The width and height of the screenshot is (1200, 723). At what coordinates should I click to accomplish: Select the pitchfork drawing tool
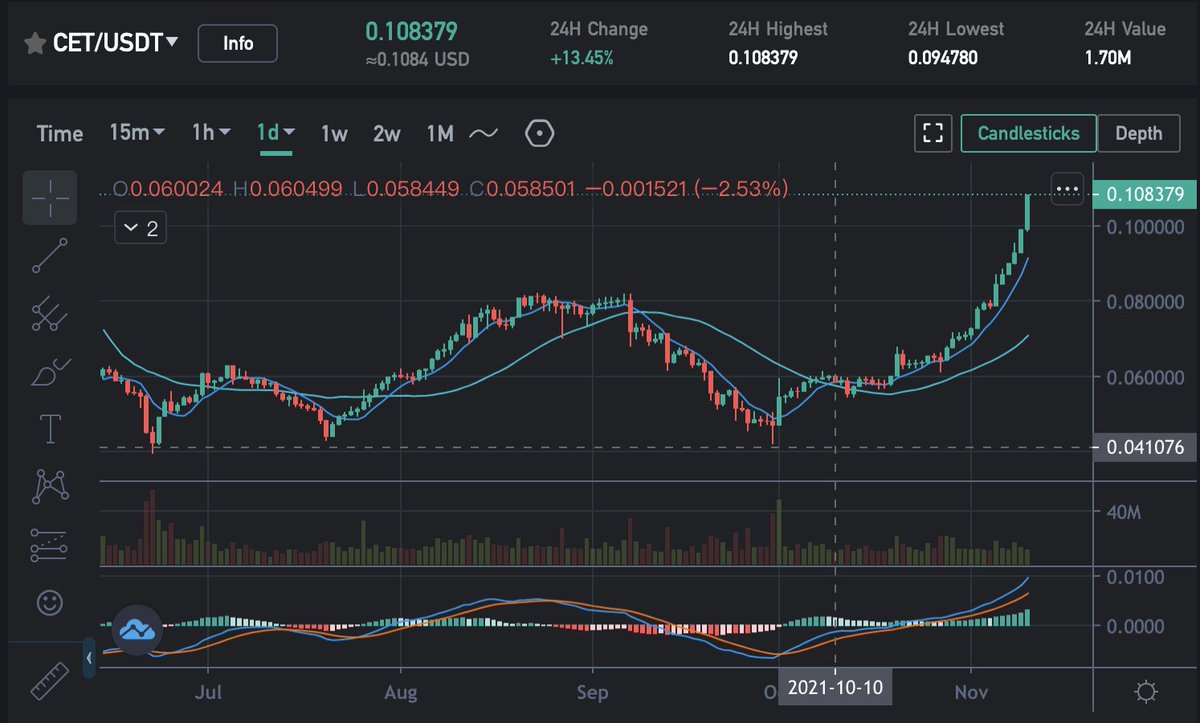50,314
